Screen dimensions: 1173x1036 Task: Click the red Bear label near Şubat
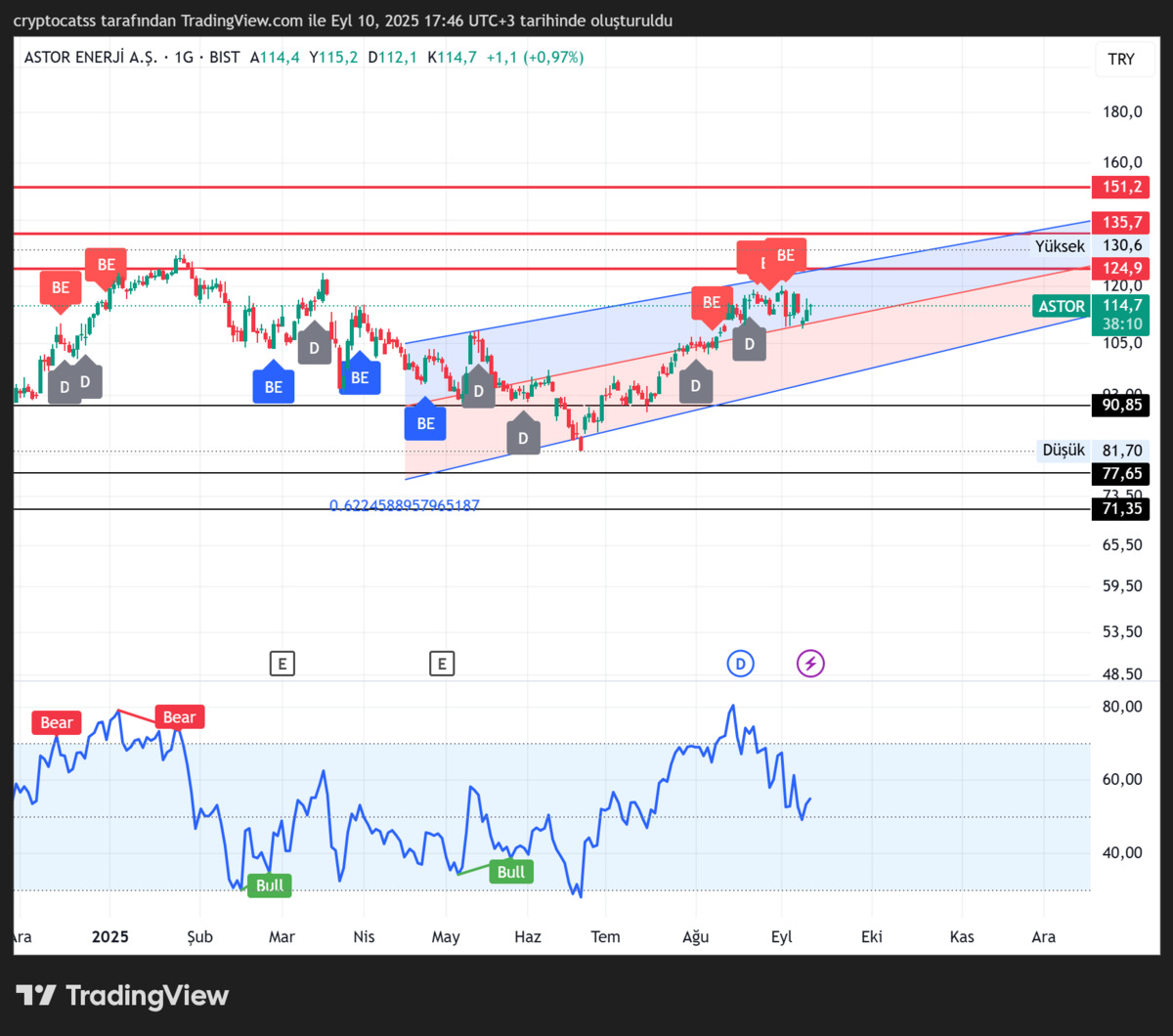click(x=179, y=717)
